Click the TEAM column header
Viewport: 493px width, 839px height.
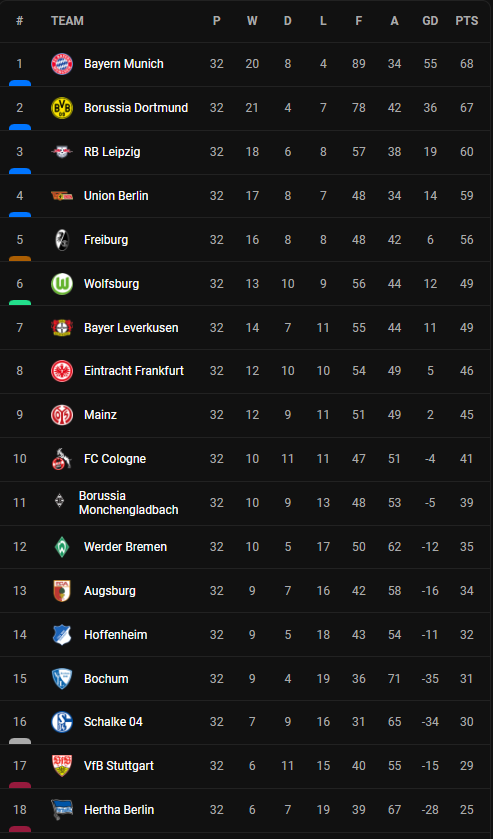pos(67,21)
